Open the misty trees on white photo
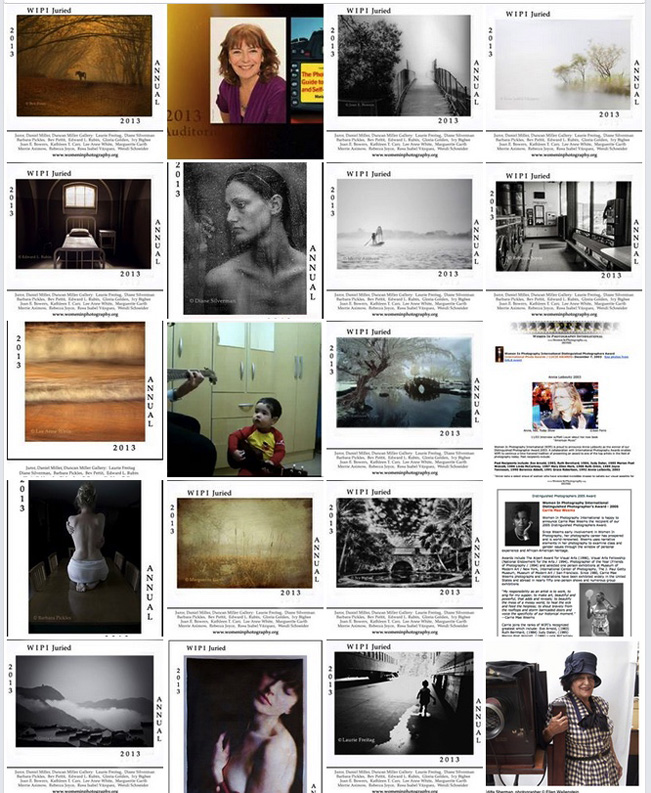 pyautogui.click(x=564, y=81)
